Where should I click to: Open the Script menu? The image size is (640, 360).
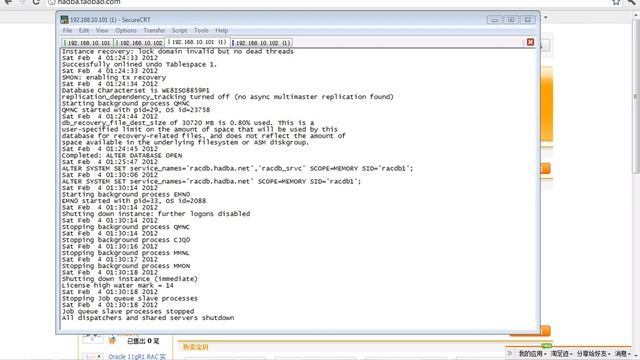coord(179,31)
